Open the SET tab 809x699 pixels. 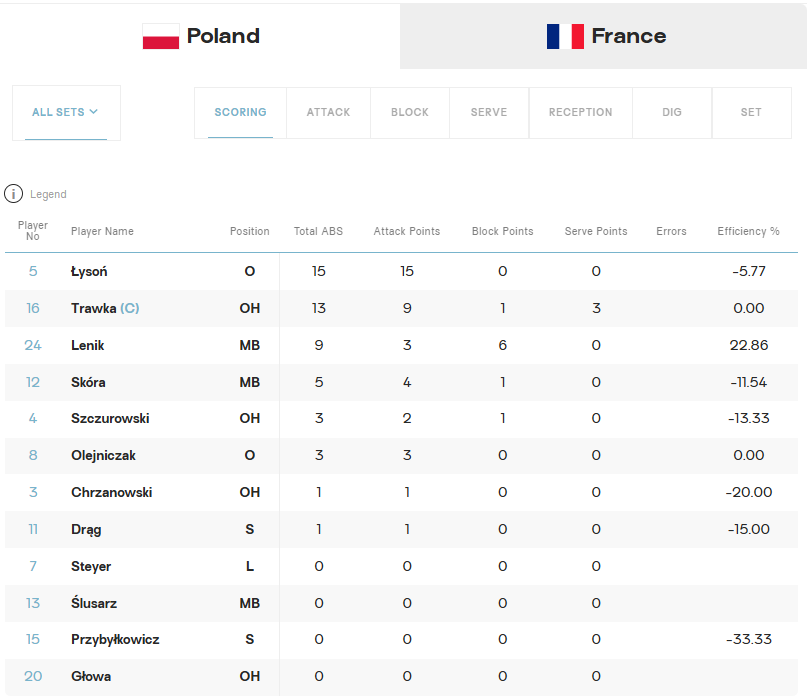tap(751, 112)
